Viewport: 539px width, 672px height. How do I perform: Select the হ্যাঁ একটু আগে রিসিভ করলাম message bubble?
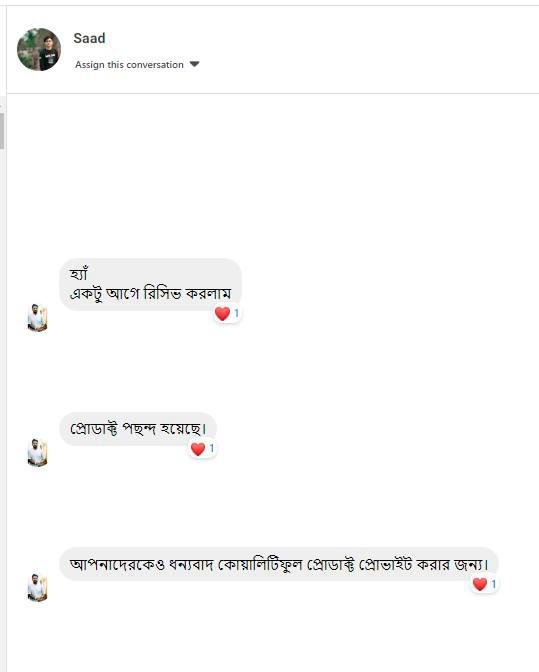click(150, 284)
